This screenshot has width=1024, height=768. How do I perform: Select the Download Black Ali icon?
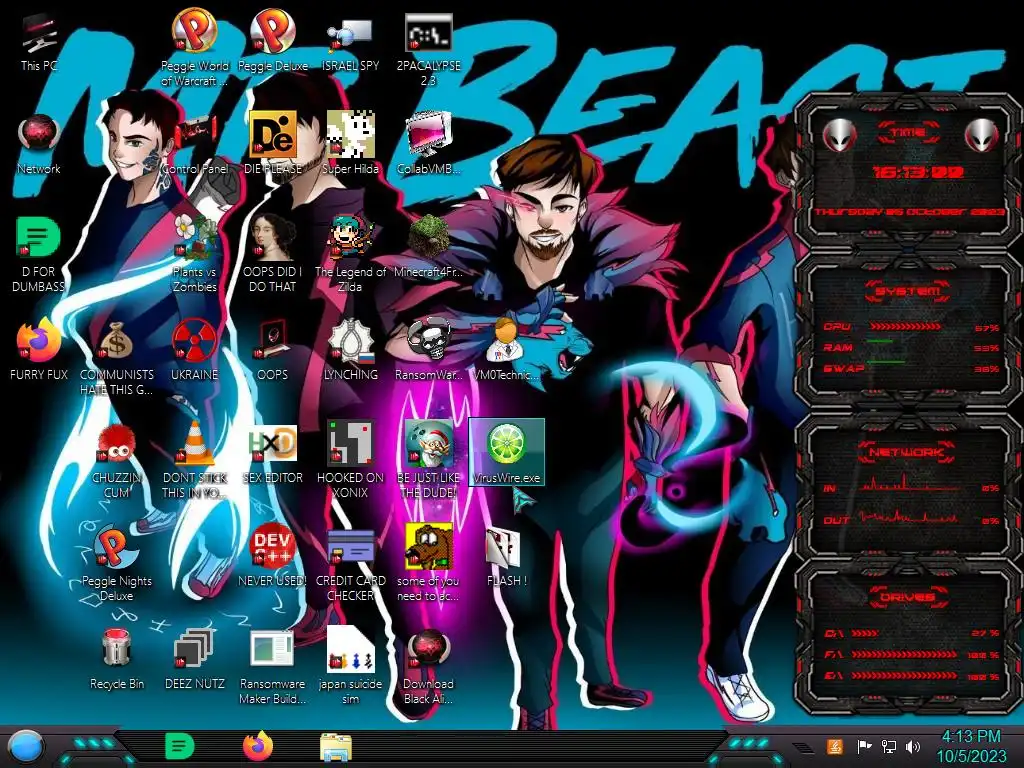[x=428, y=667]
